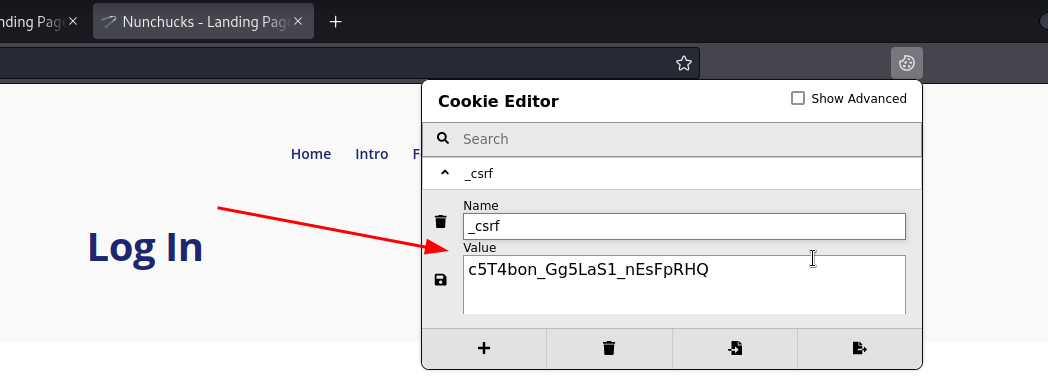1048x392 pixels.
Task: Click inside the cookie Value text area
Action: 684,284
